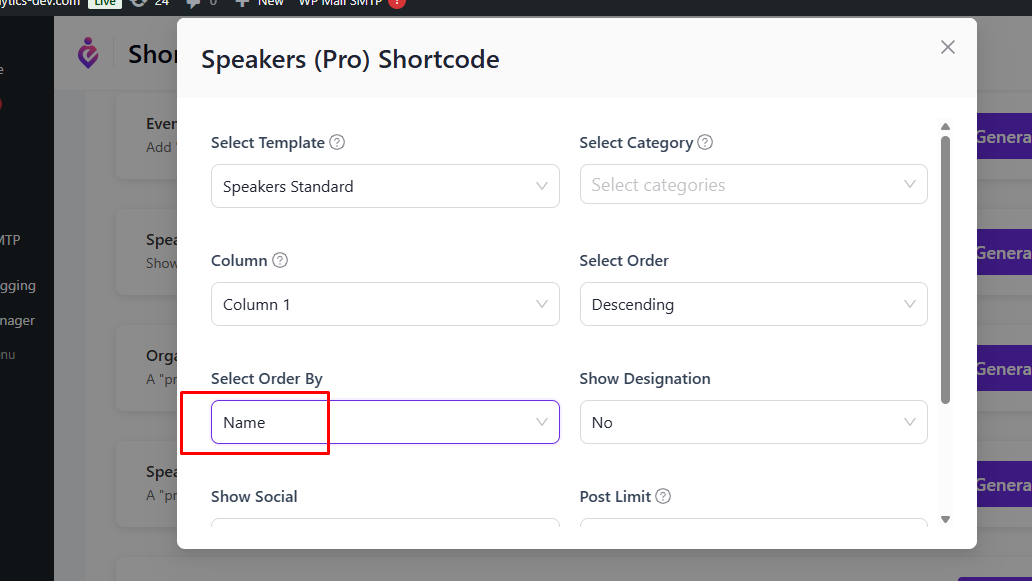Click the scrollbar up arrow in dialog
Screen dimensions: 1032x581
click(945, 126)
